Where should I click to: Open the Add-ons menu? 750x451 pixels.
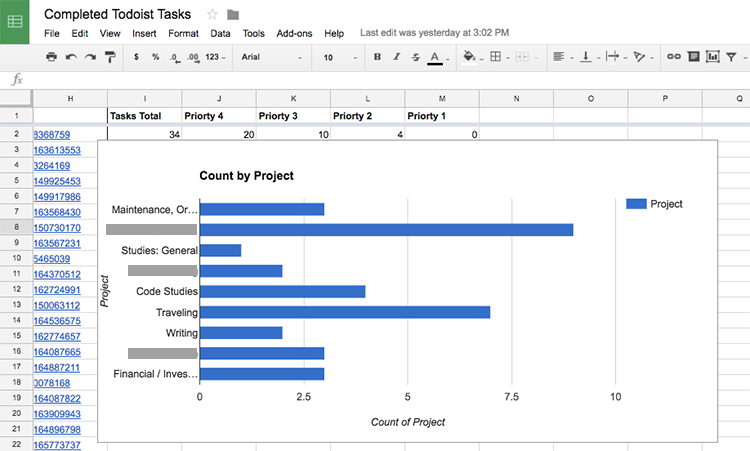pyautogui.click(x=294, y=33)
